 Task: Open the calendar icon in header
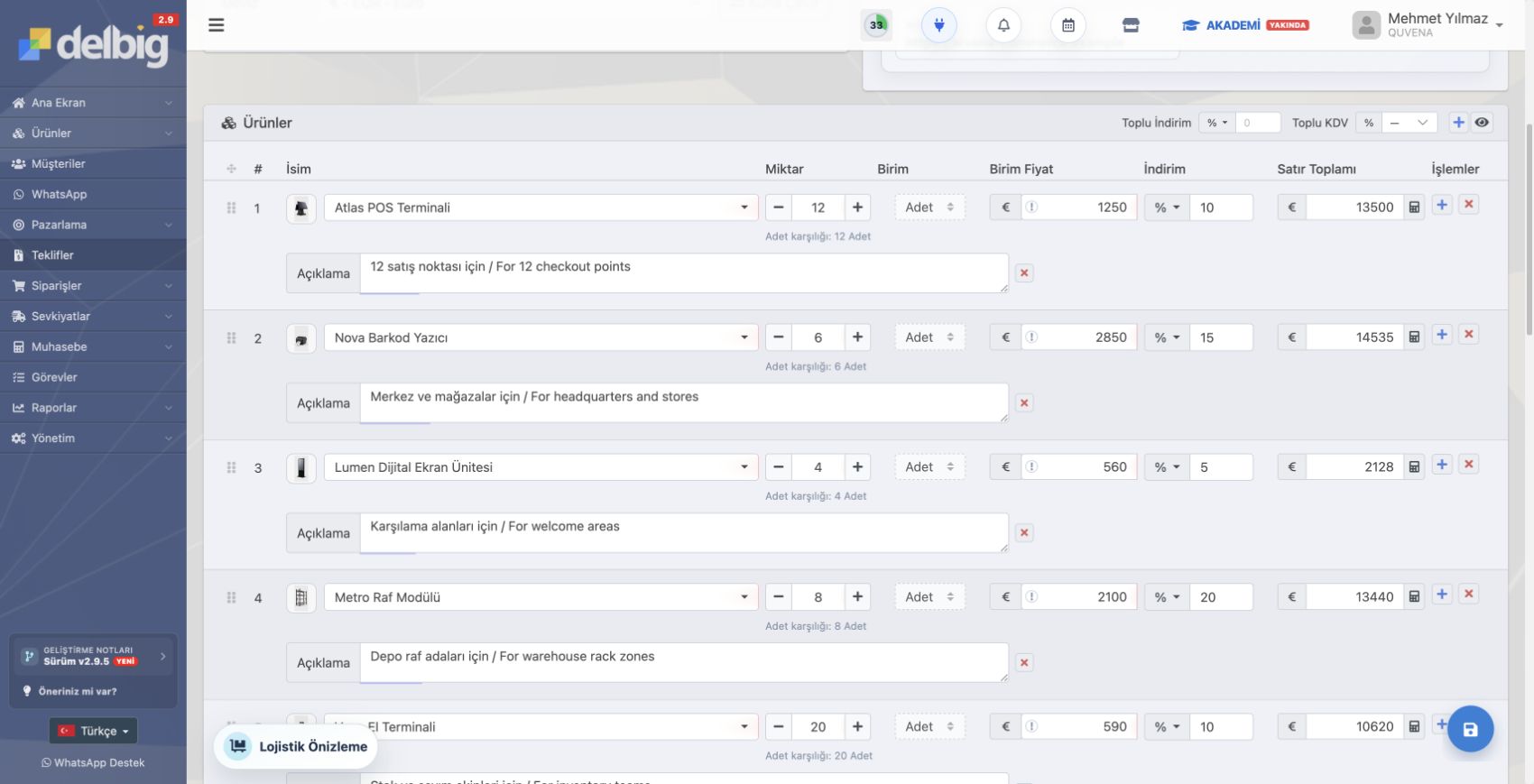tap(1068, 25)
